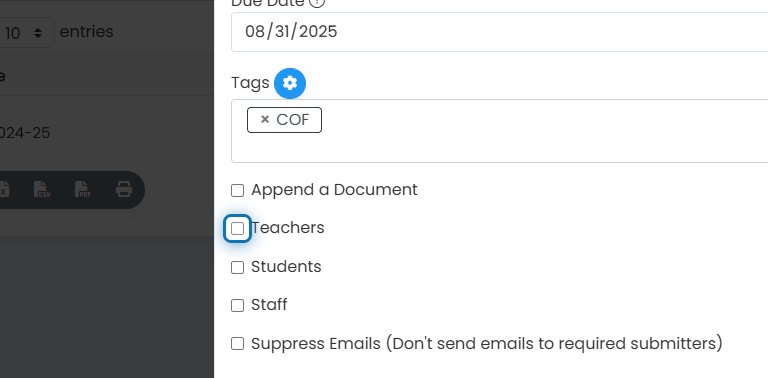The height and width of the screenshot is (378, 768).
Task: Select the year 2025 in Due Date
Action: pyautogui.click(x=318, y=32)
